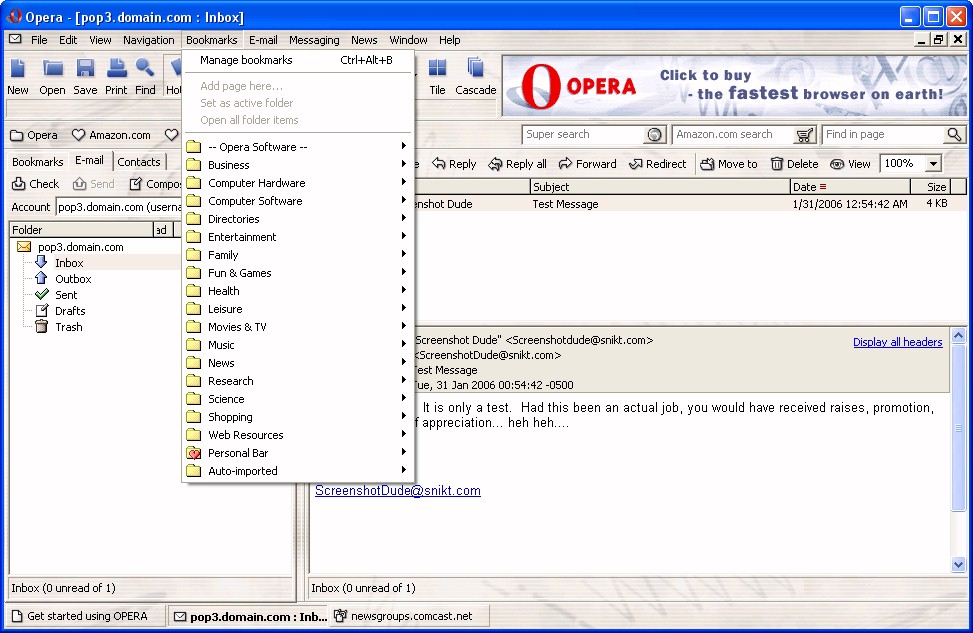Image resolution: width=973 pixels, height=633 pixels.
Task: Click inside the Amazon.com search field
Action: (x=734, y=135)
